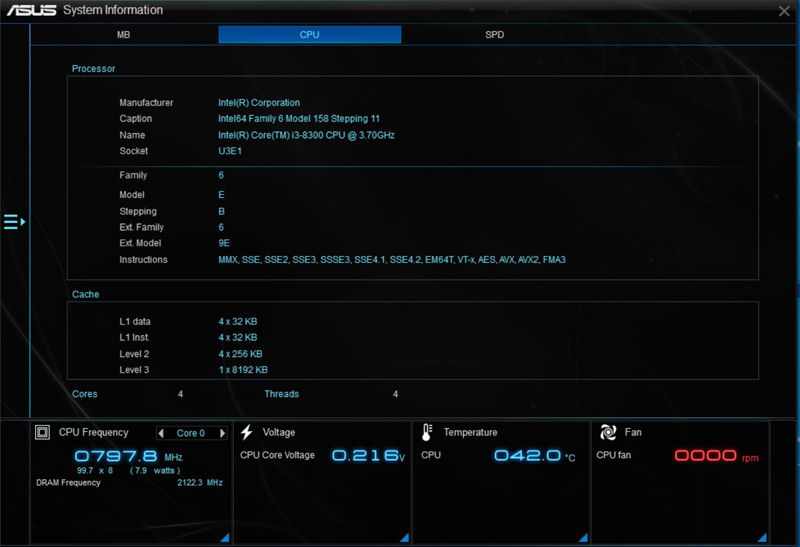The image size is (800, 547).
Task: Expand the Fan panel corner triangle
Action: pos(762,537)
